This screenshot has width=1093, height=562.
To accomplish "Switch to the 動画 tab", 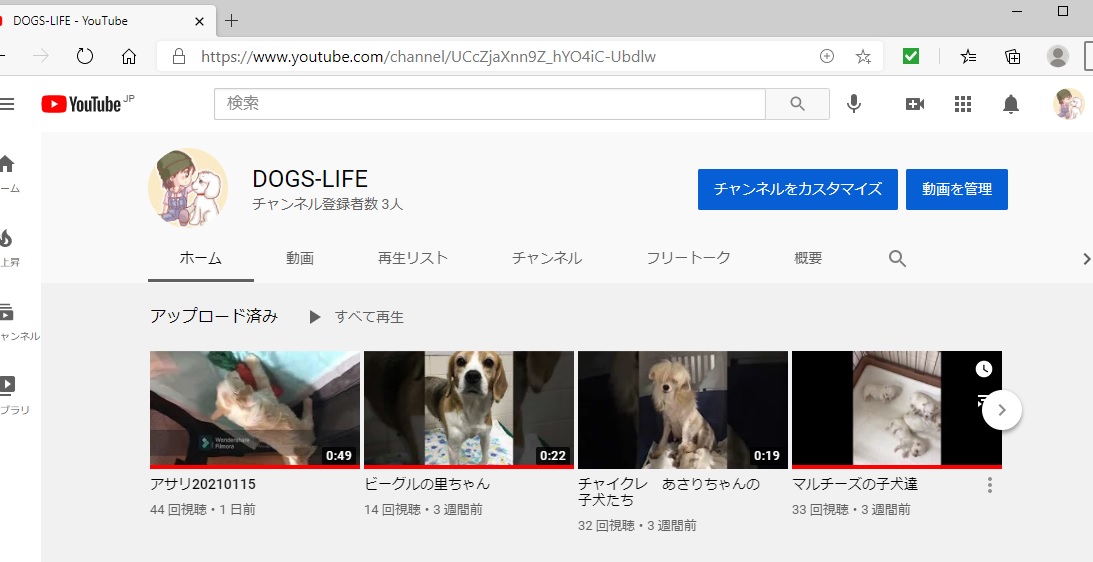I will coord(300,258).
